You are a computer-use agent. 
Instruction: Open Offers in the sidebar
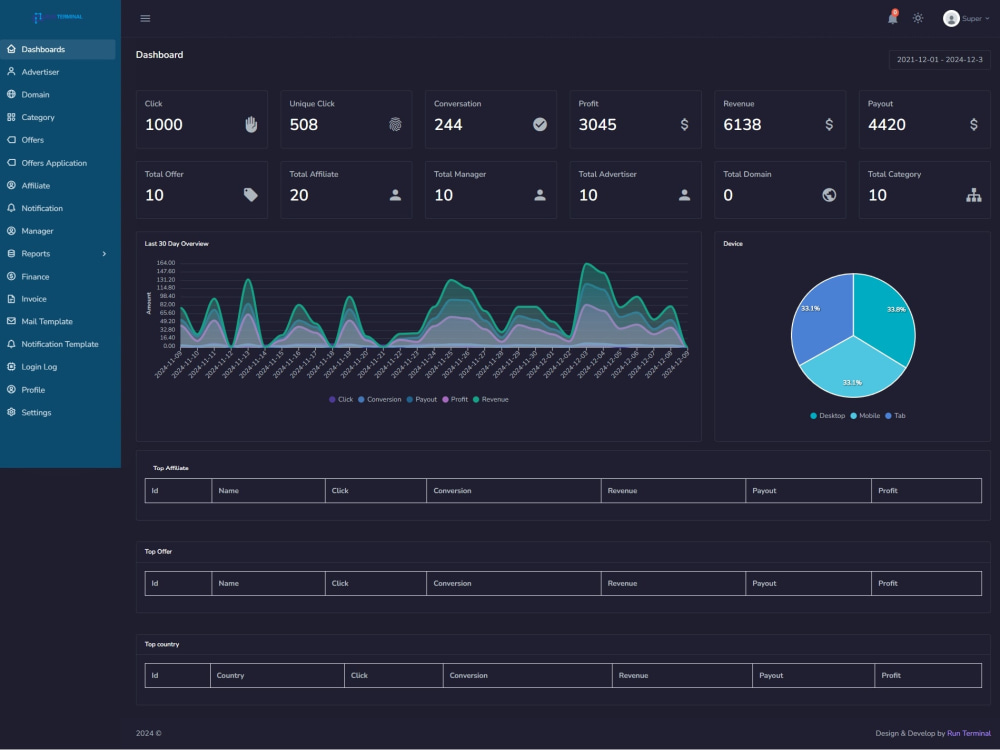coord(57,140)
